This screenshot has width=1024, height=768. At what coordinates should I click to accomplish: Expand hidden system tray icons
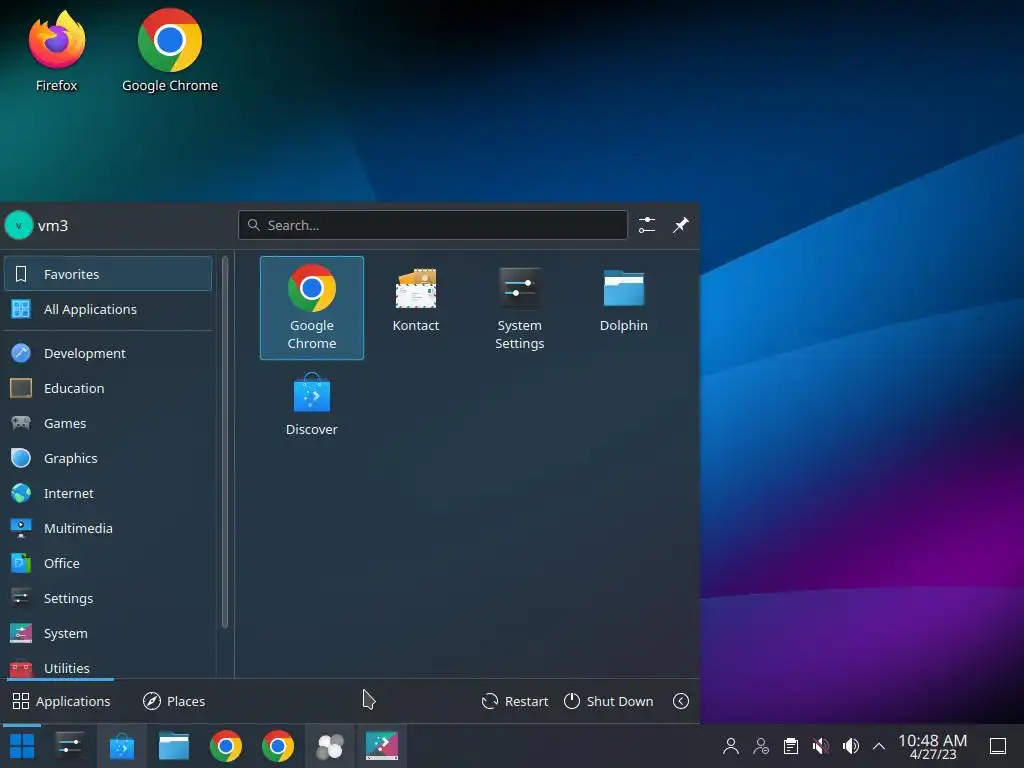pos(879,746)
